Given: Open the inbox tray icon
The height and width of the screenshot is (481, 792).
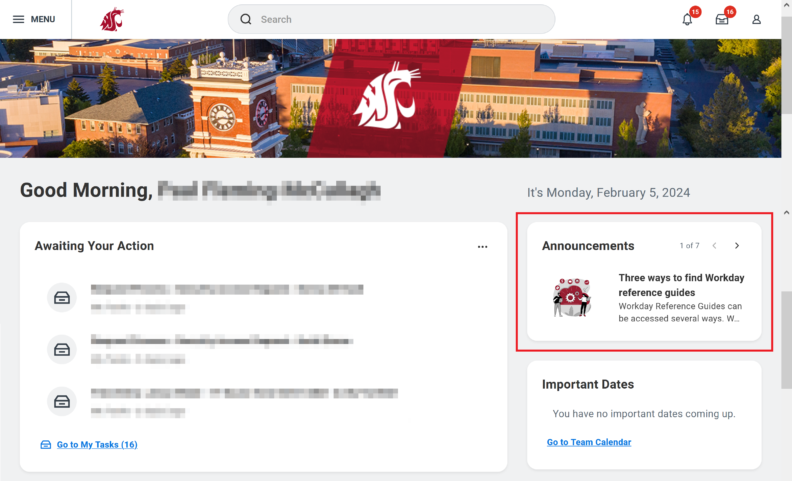Looking at the screenshot, I should click(x=722, y=19).
